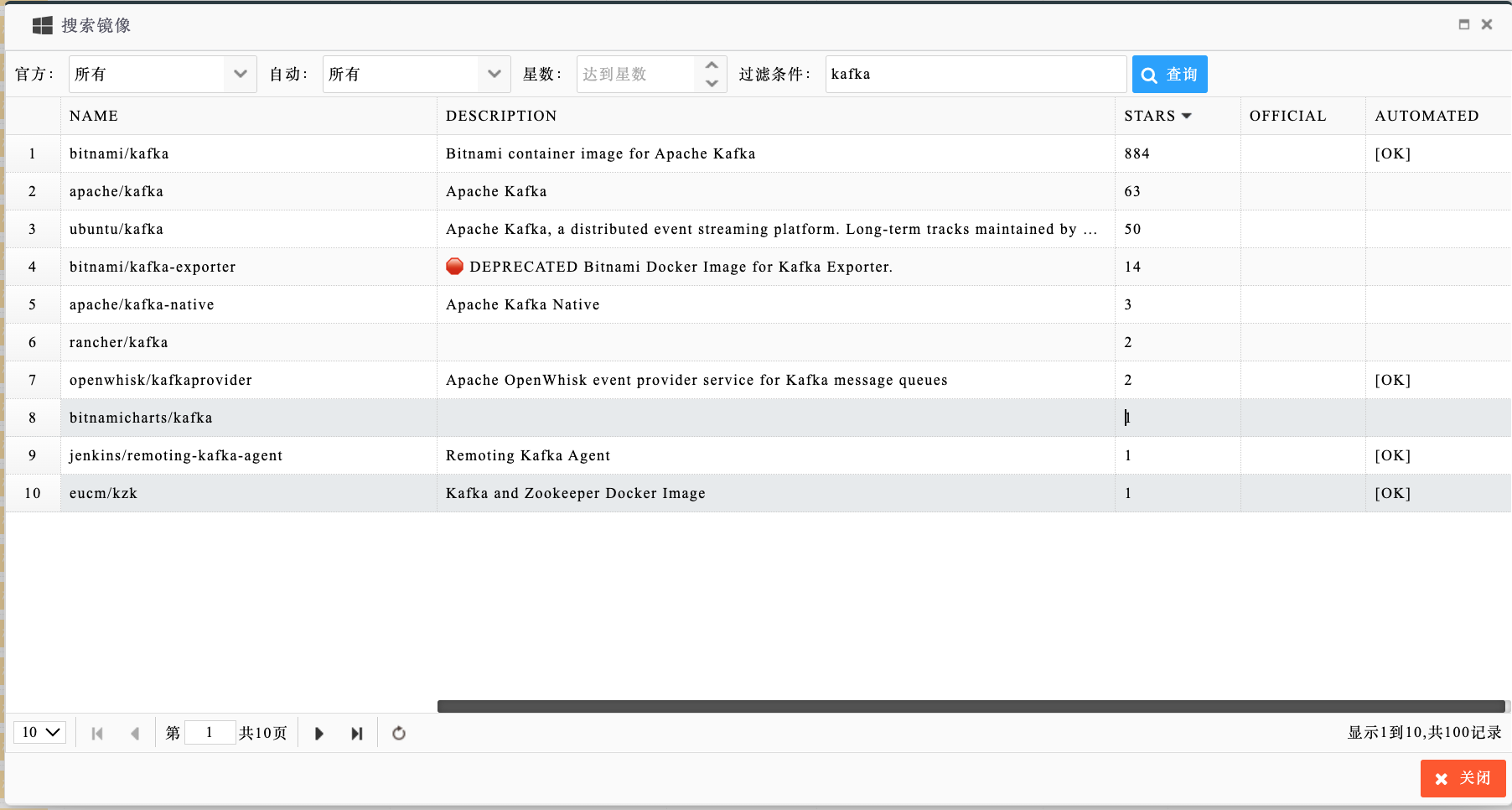The height and width of the screenshot is (810, 1512).
Task: Jump to the last page
Action: 357,734
